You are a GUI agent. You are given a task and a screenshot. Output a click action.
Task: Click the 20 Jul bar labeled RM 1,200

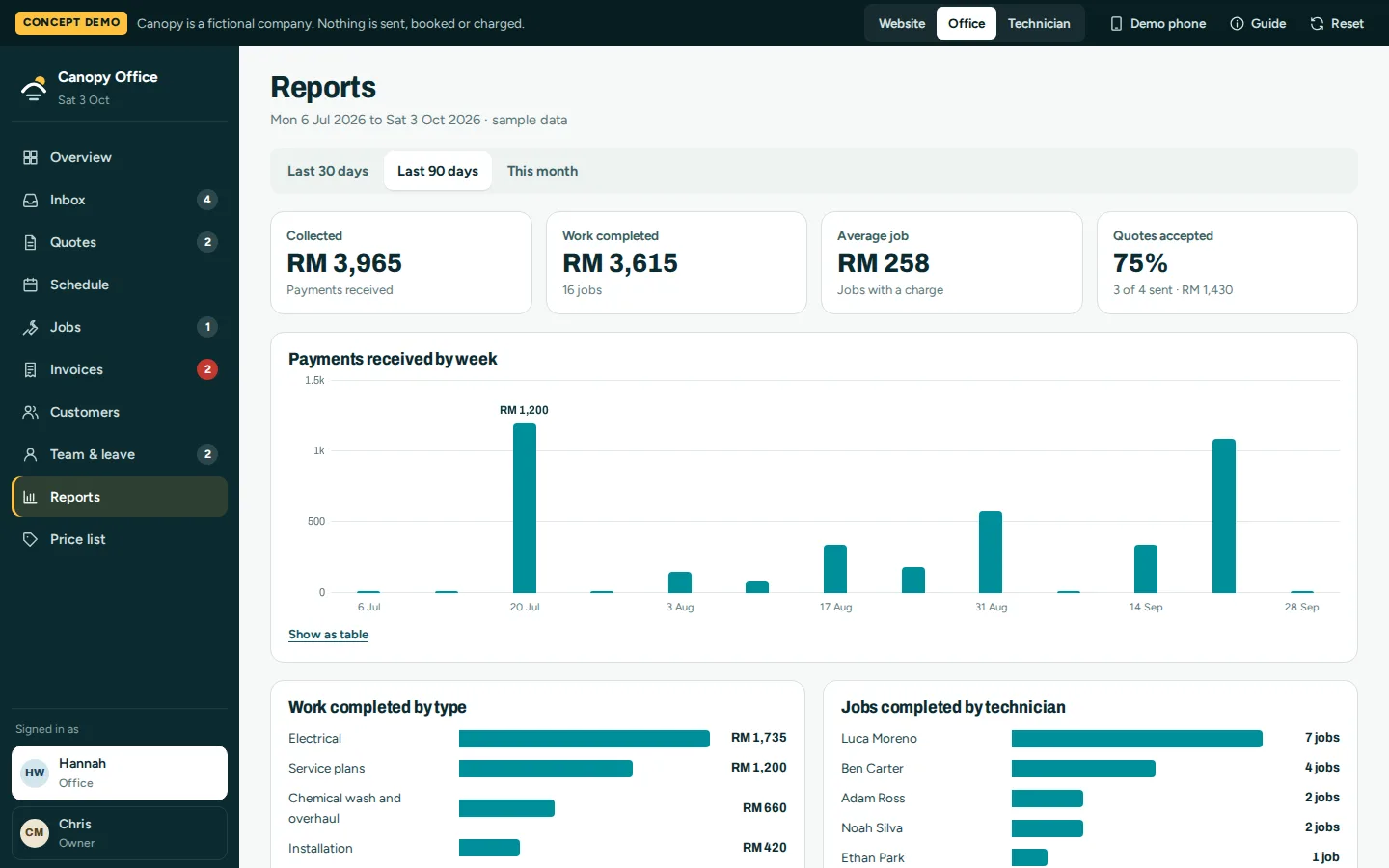[525, 508]
